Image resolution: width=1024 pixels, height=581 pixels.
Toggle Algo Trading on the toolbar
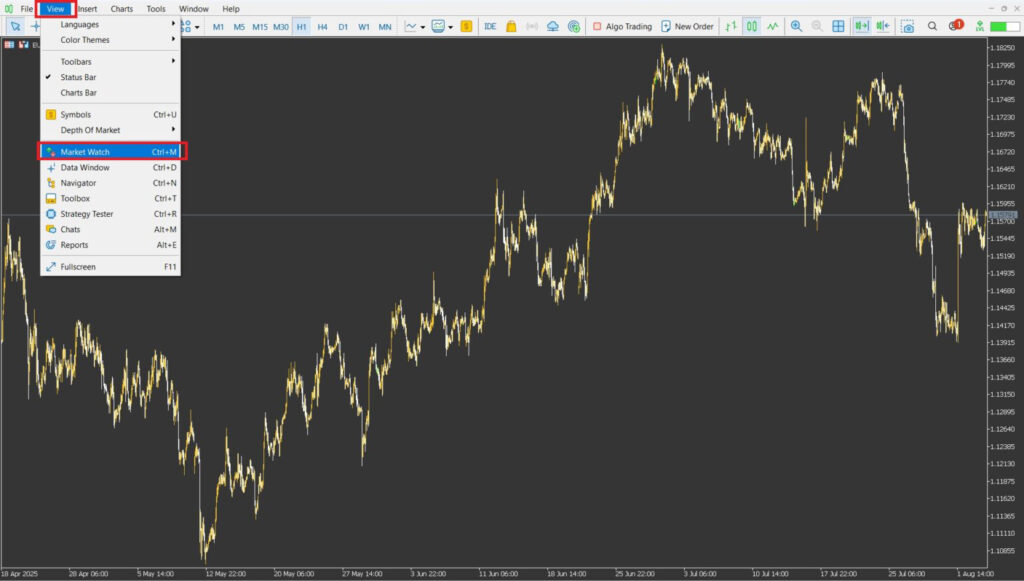tap(621, 26)
